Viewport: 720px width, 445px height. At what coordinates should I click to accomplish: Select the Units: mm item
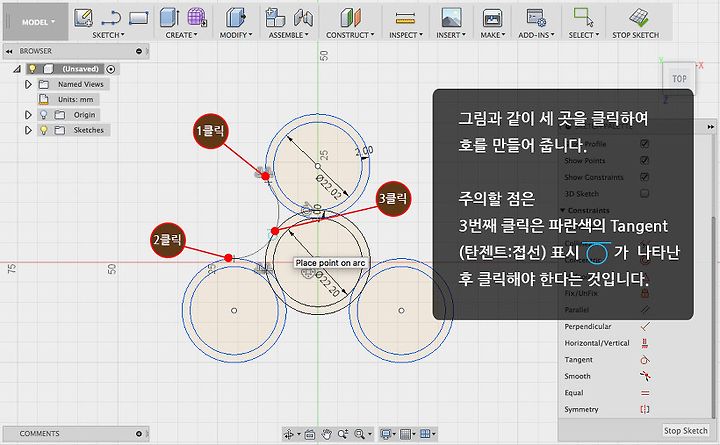coord(75,99)
